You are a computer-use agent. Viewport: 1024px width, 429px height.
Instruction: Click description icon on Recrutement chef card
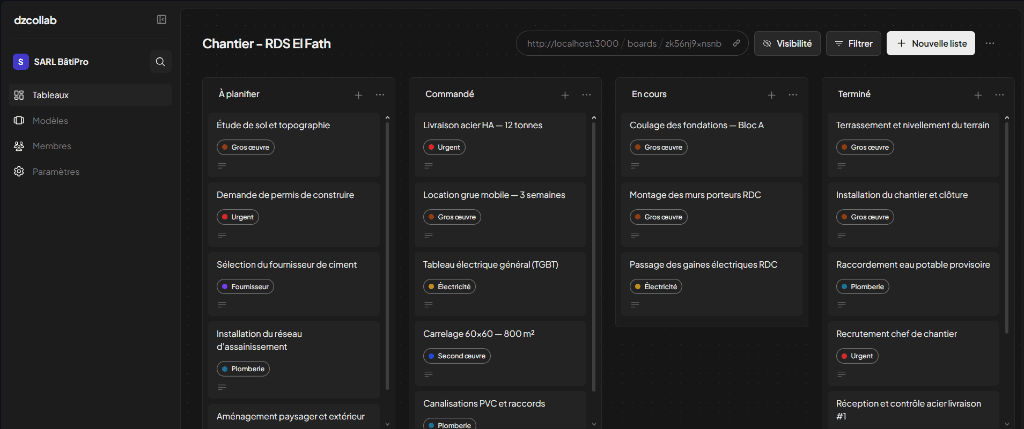tap(841, 374)
